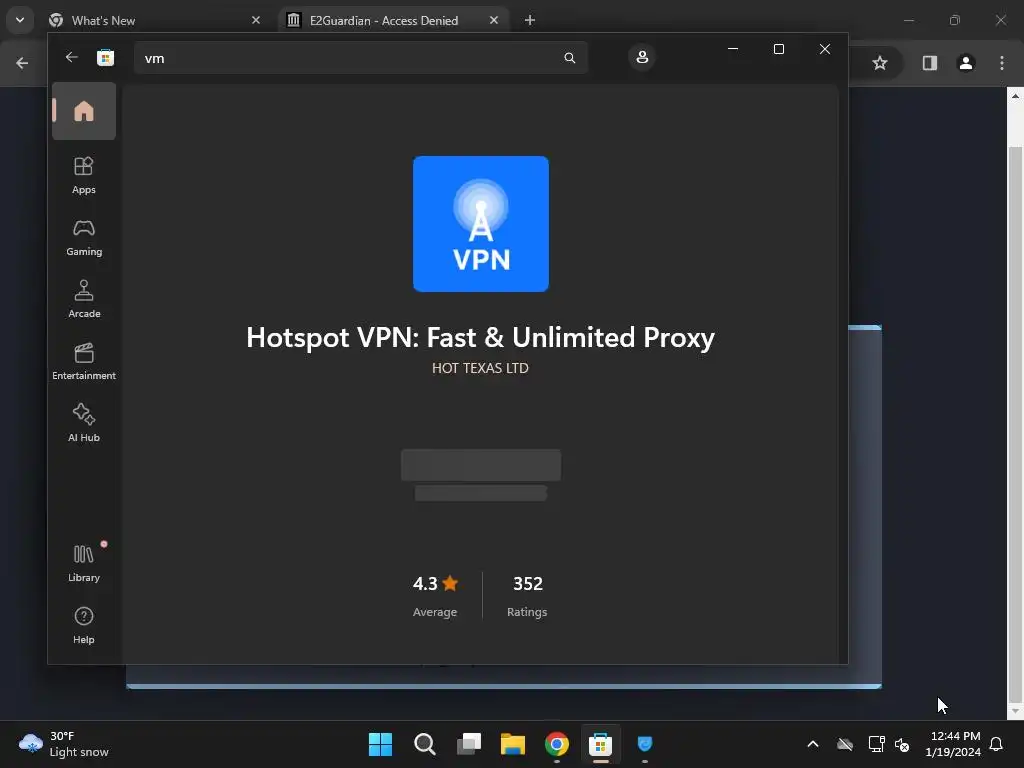The image size is (1024, 768).
Task: Click into the Store search field containing 'vm'
Action: [361, 58]
